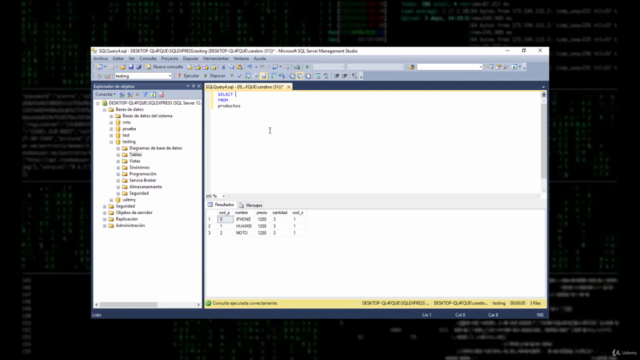This screenshot has height=360, width=640.
Task: Collapse the testing database node
Action: coord(111,142)
